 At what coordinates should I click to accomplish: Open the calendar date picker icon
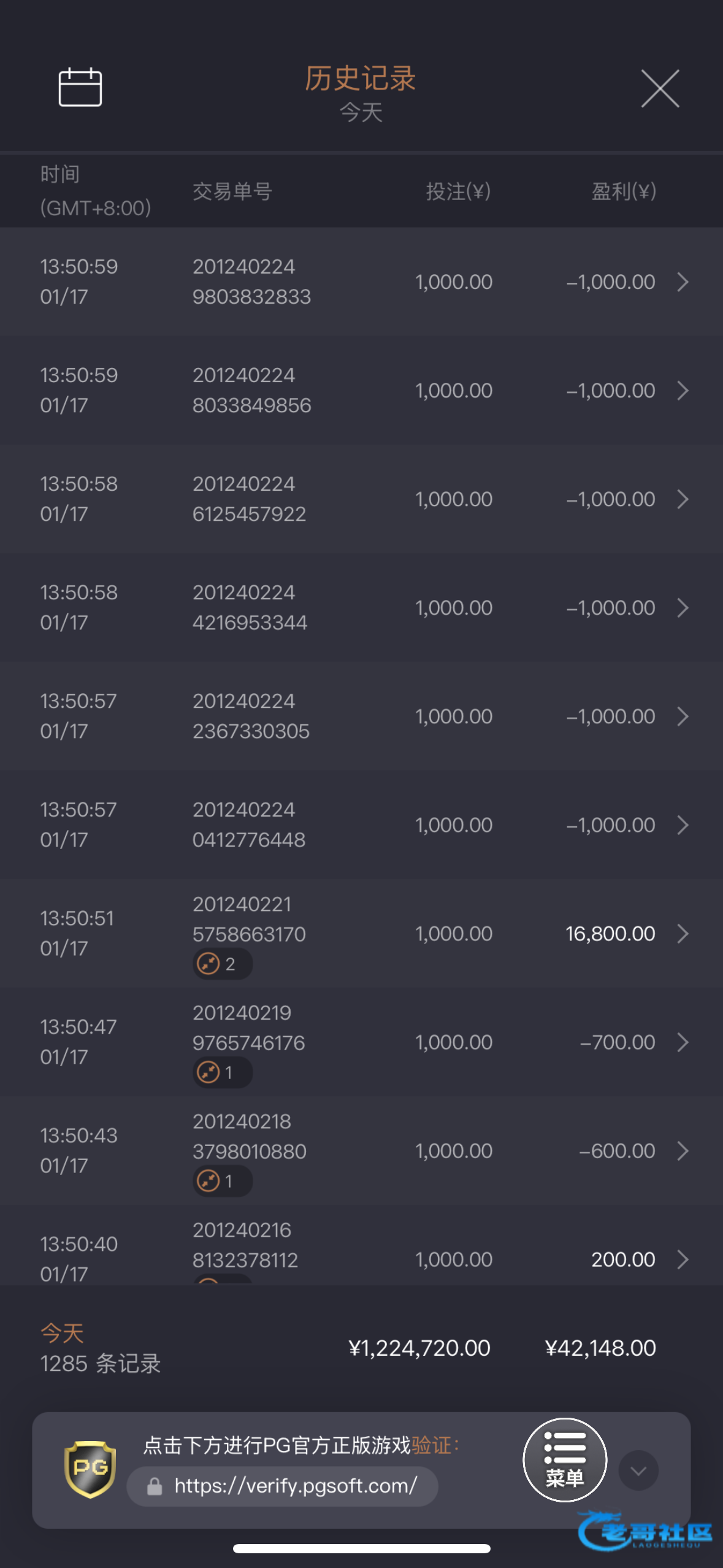[x=80, y=88]
